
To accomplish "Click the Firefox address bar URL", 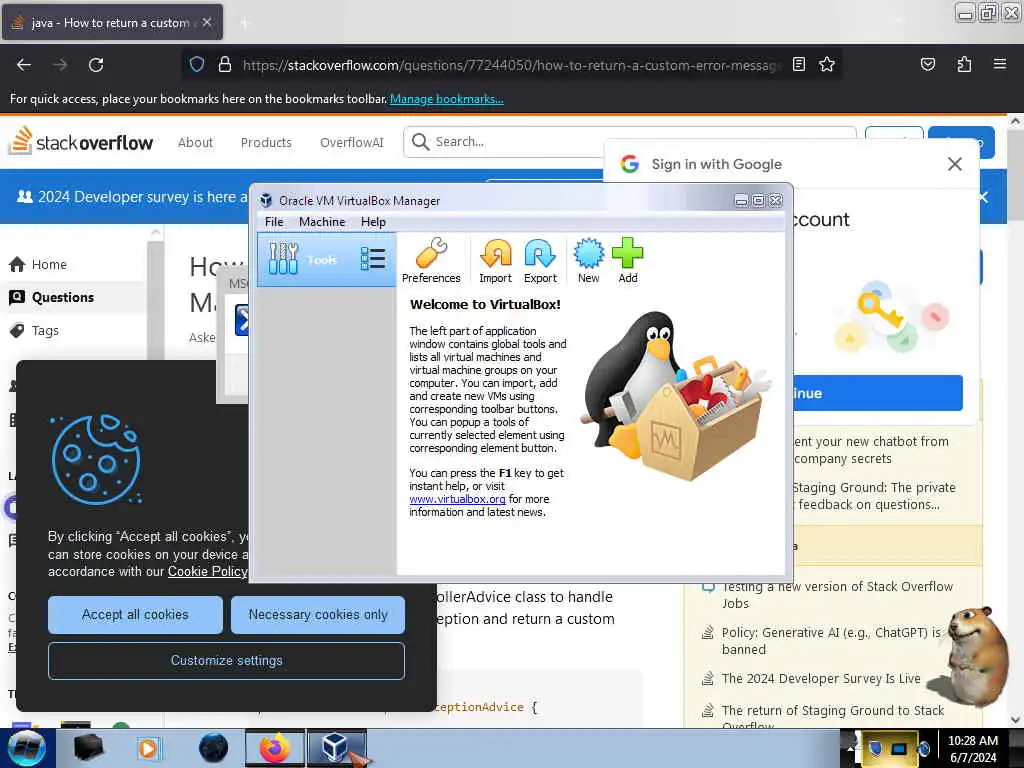I will 511,65.
